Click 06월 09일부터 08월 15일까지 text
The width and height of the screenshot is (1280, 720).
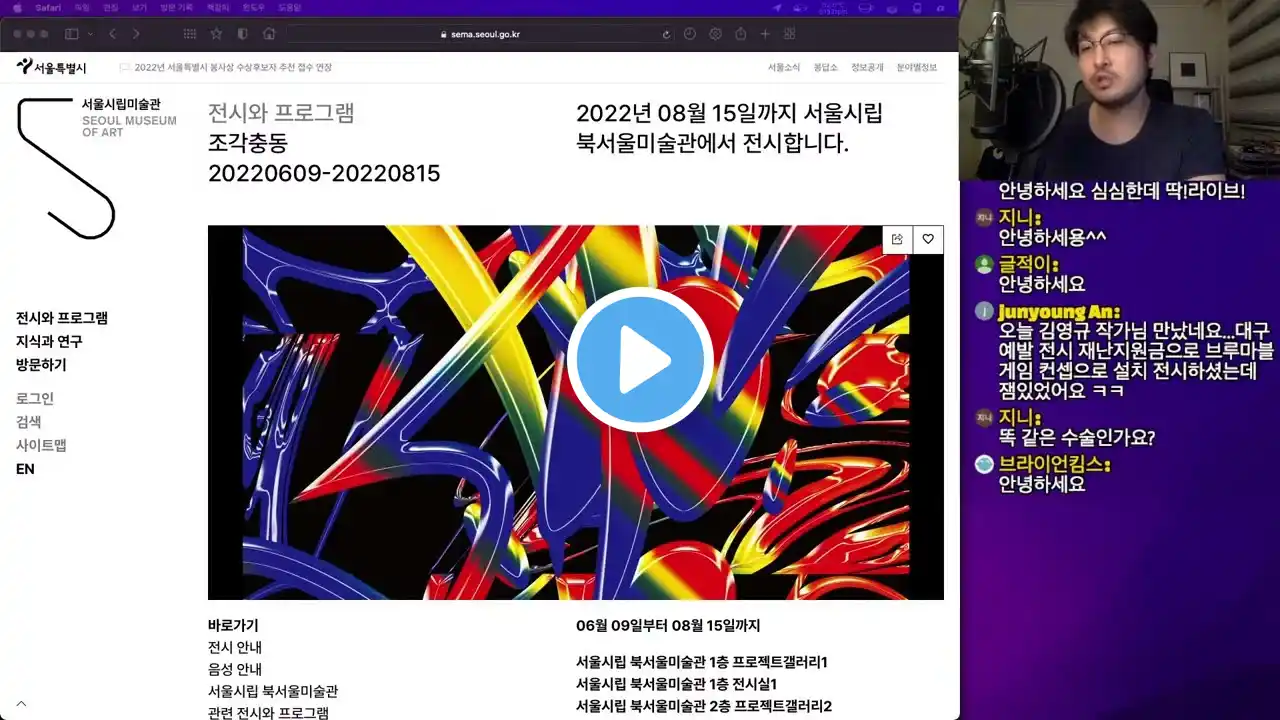[x=668, y=625]
